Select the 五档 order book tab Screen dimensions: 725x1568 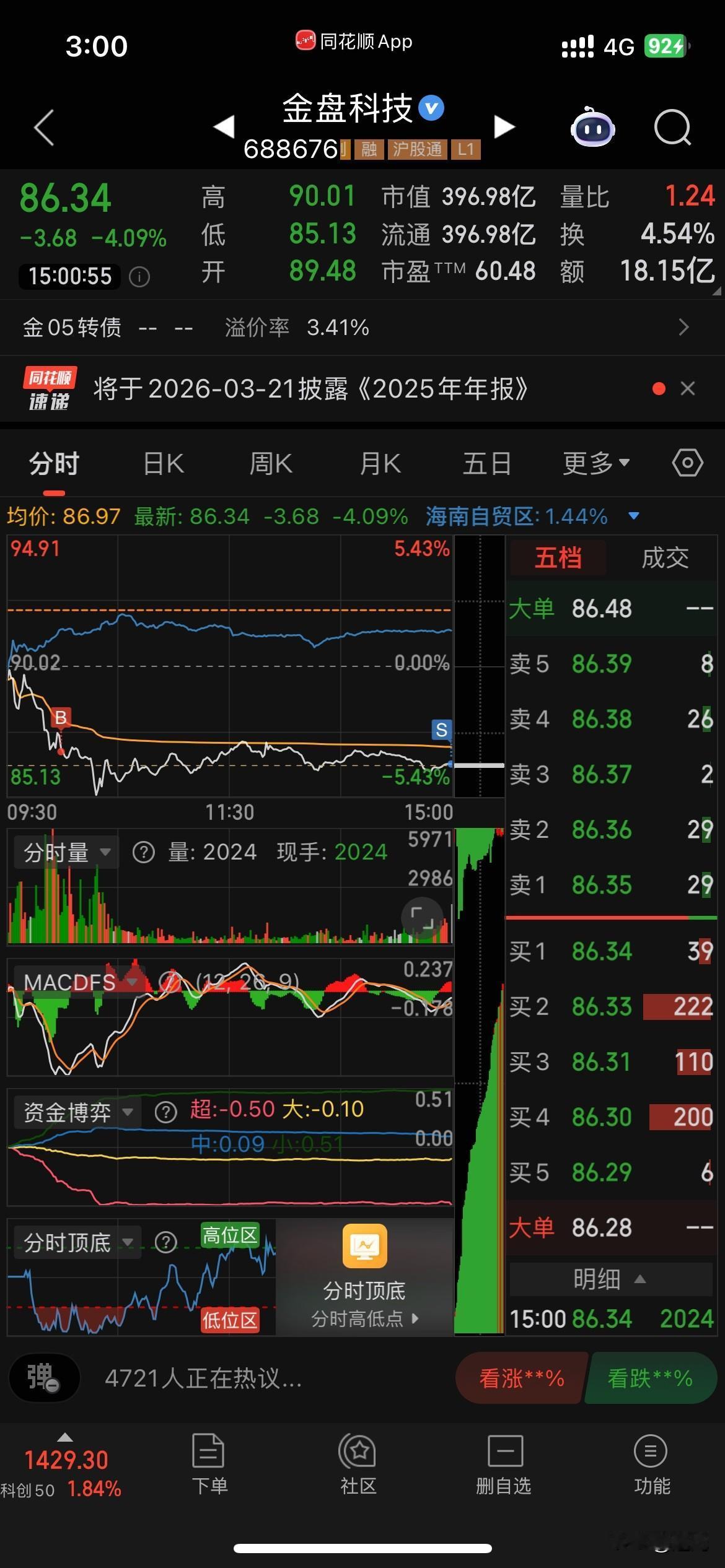[x=558, y=558]
